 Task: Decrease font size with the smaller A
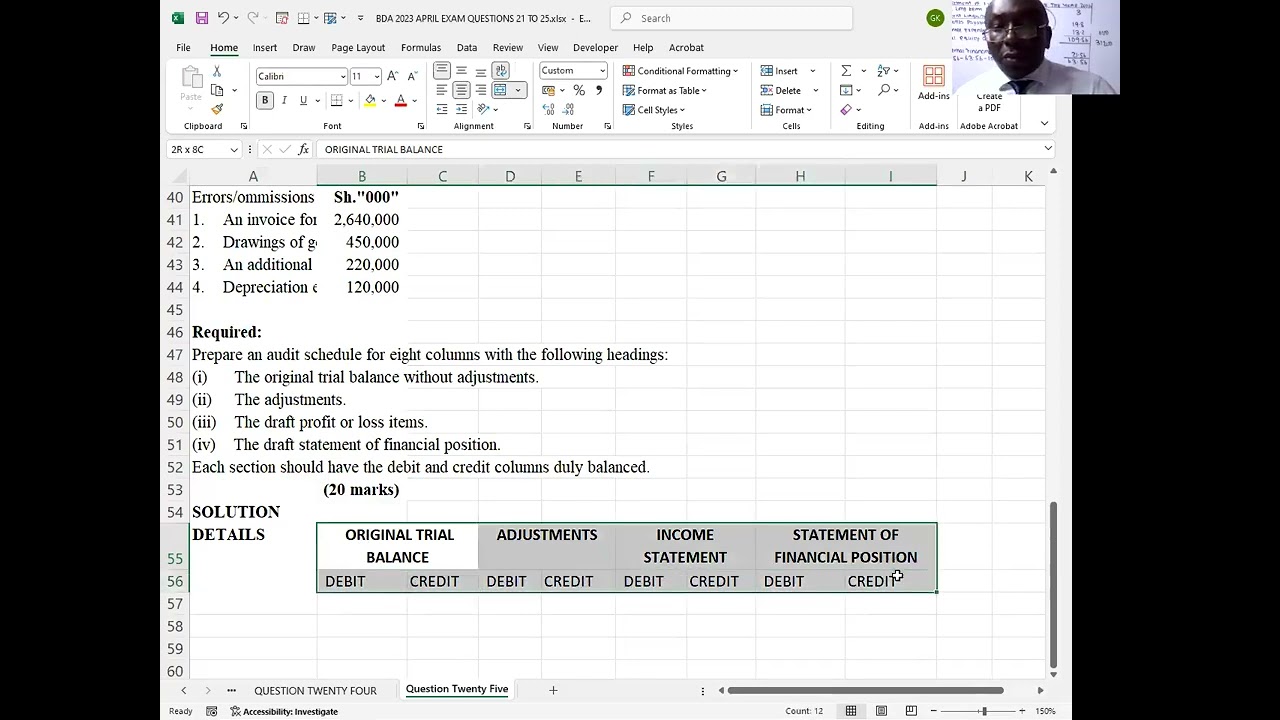coord(411,76)
